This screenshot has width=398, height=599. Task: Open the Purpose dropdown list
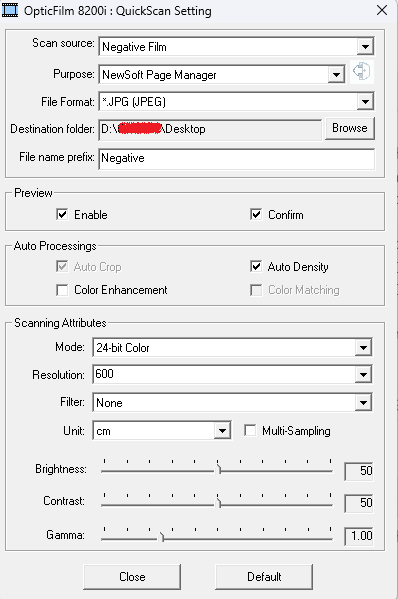pos(336,74)
